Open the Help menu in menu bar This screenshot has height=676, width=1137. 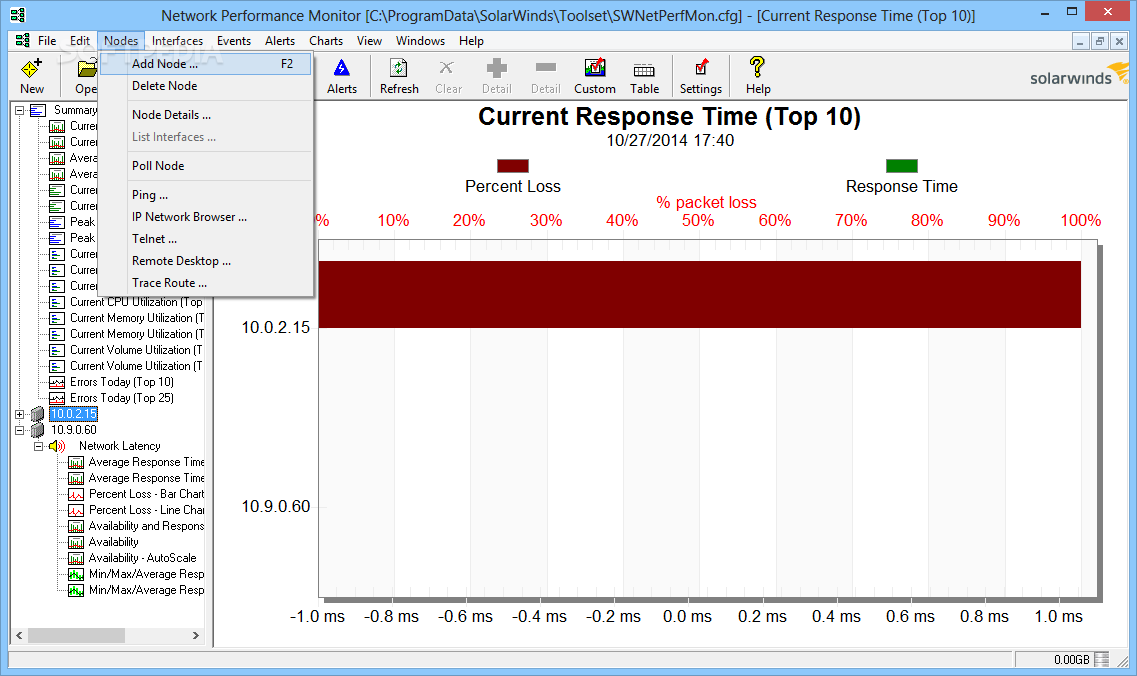click(x=471, y=41)
